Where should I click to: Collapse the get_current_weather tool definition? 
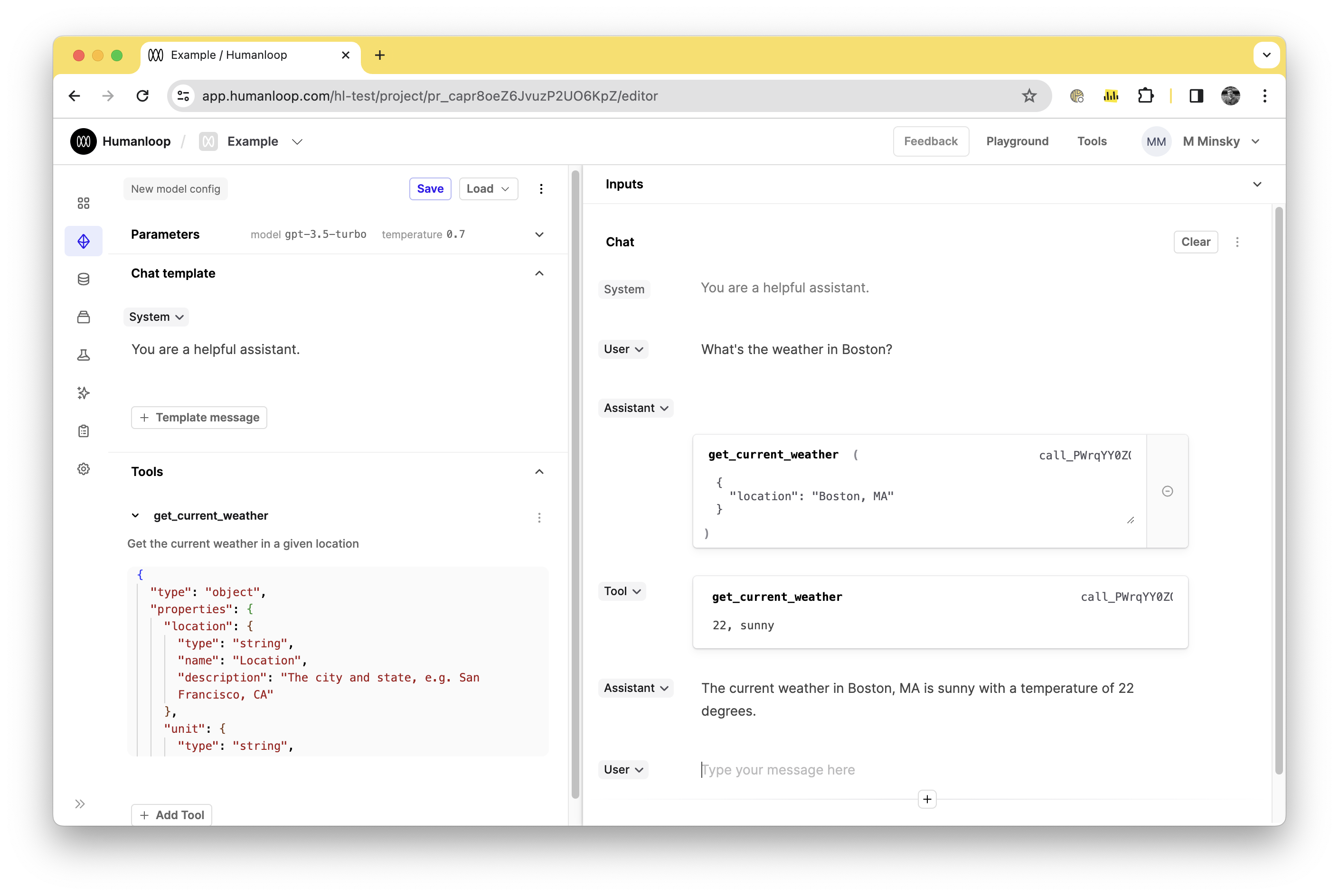tap(135, 515)
